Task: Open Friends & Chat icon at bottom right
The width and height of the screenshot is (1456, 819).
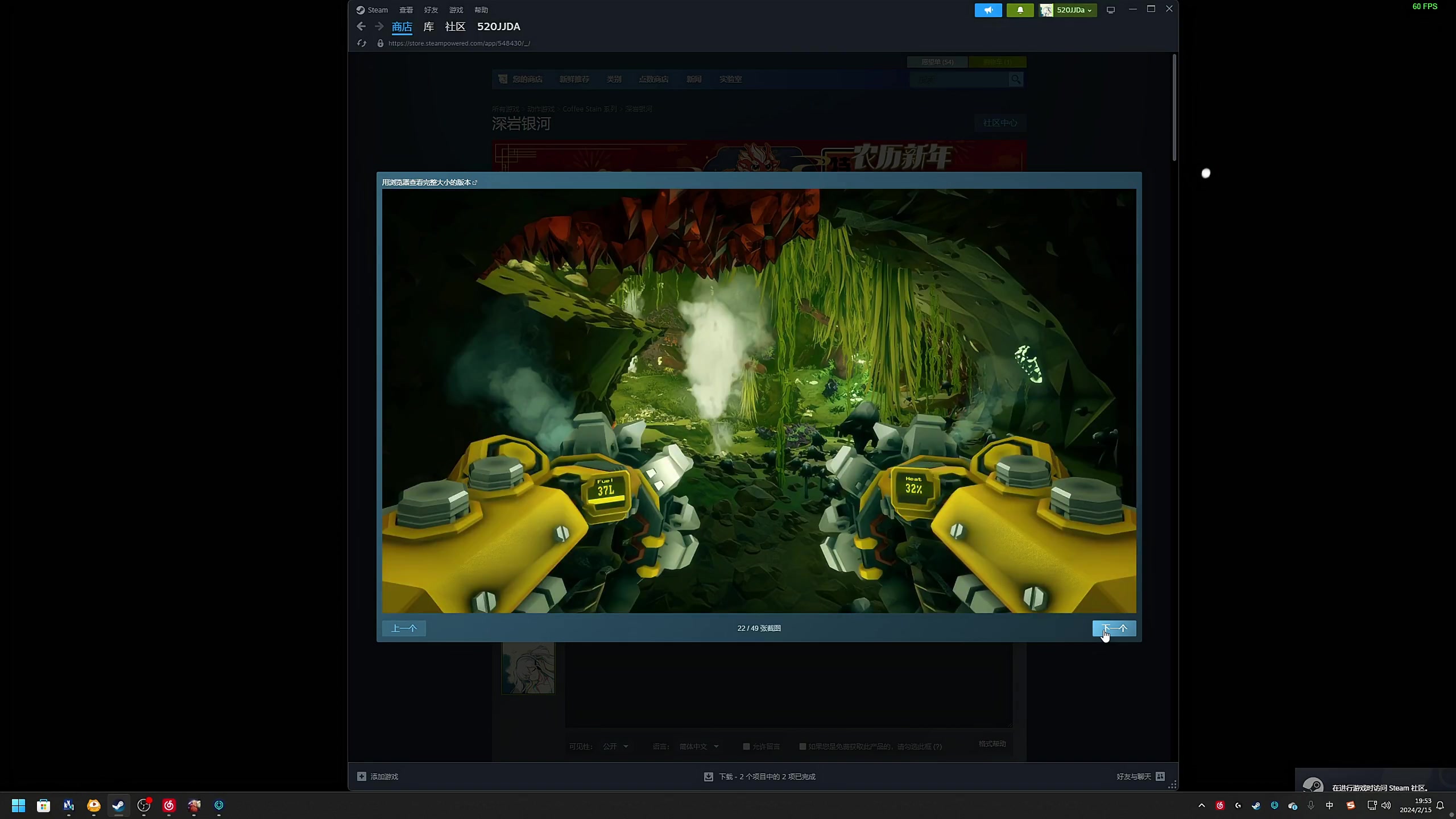Action: click(1160, 776)
